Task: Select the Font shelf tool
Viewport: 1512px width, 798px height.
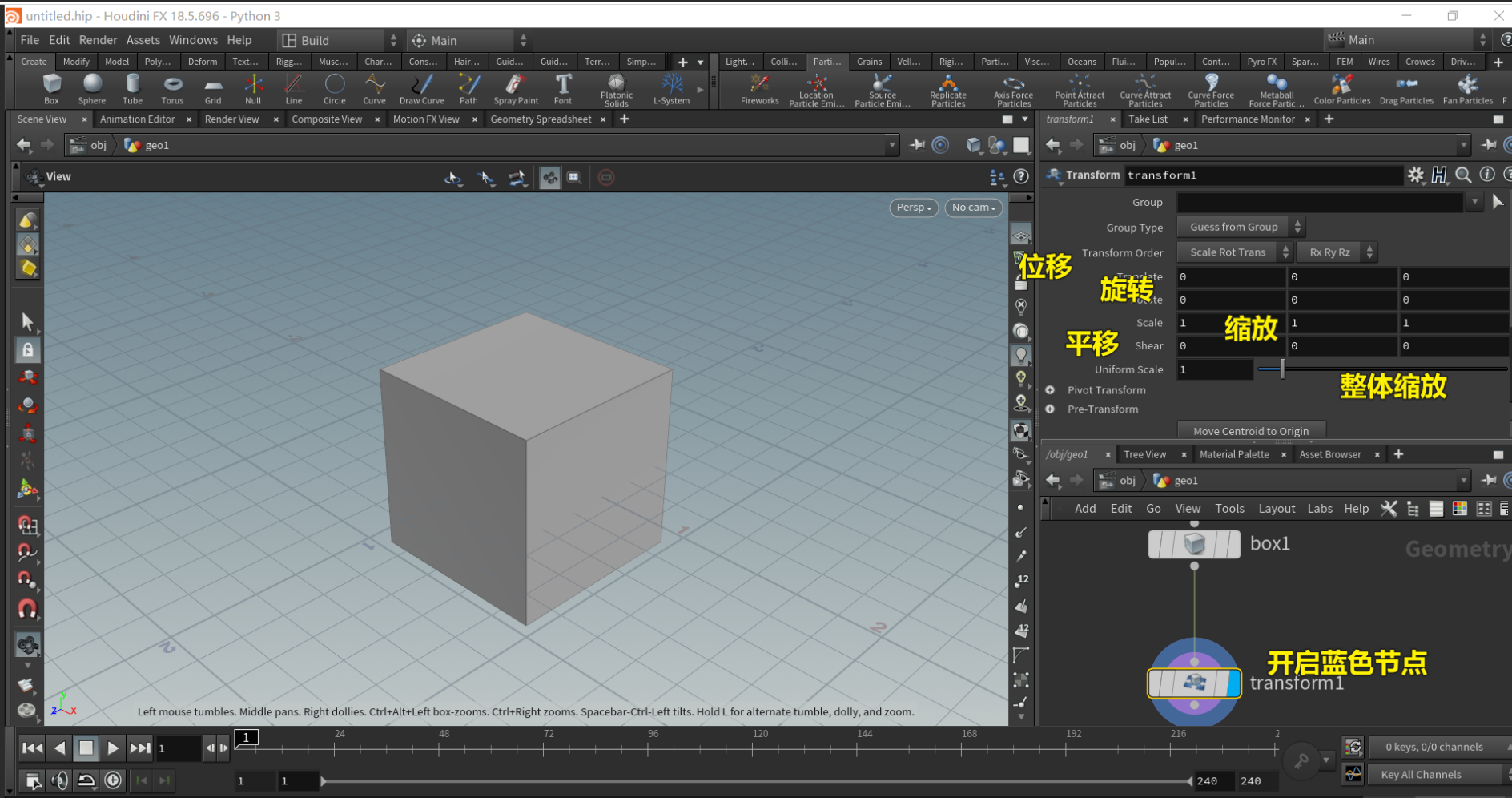Action: point(563,89)
